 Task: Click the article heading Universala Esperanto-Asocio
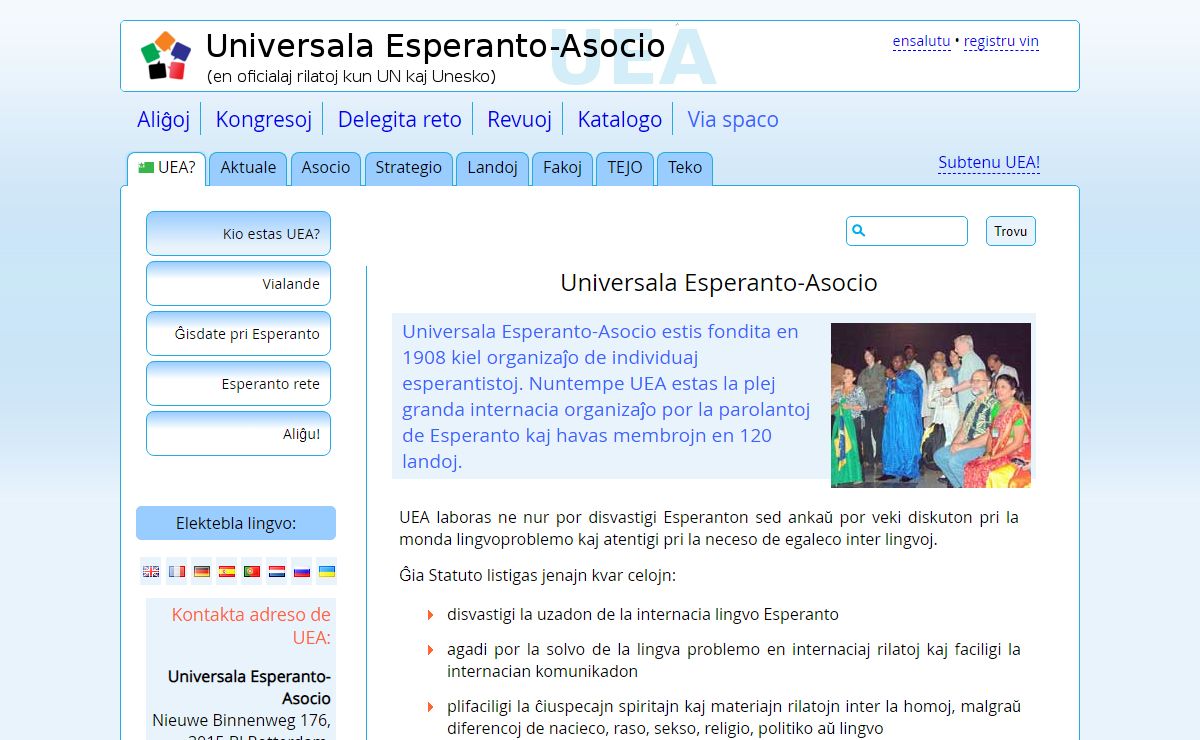click(x=719, y=283)
